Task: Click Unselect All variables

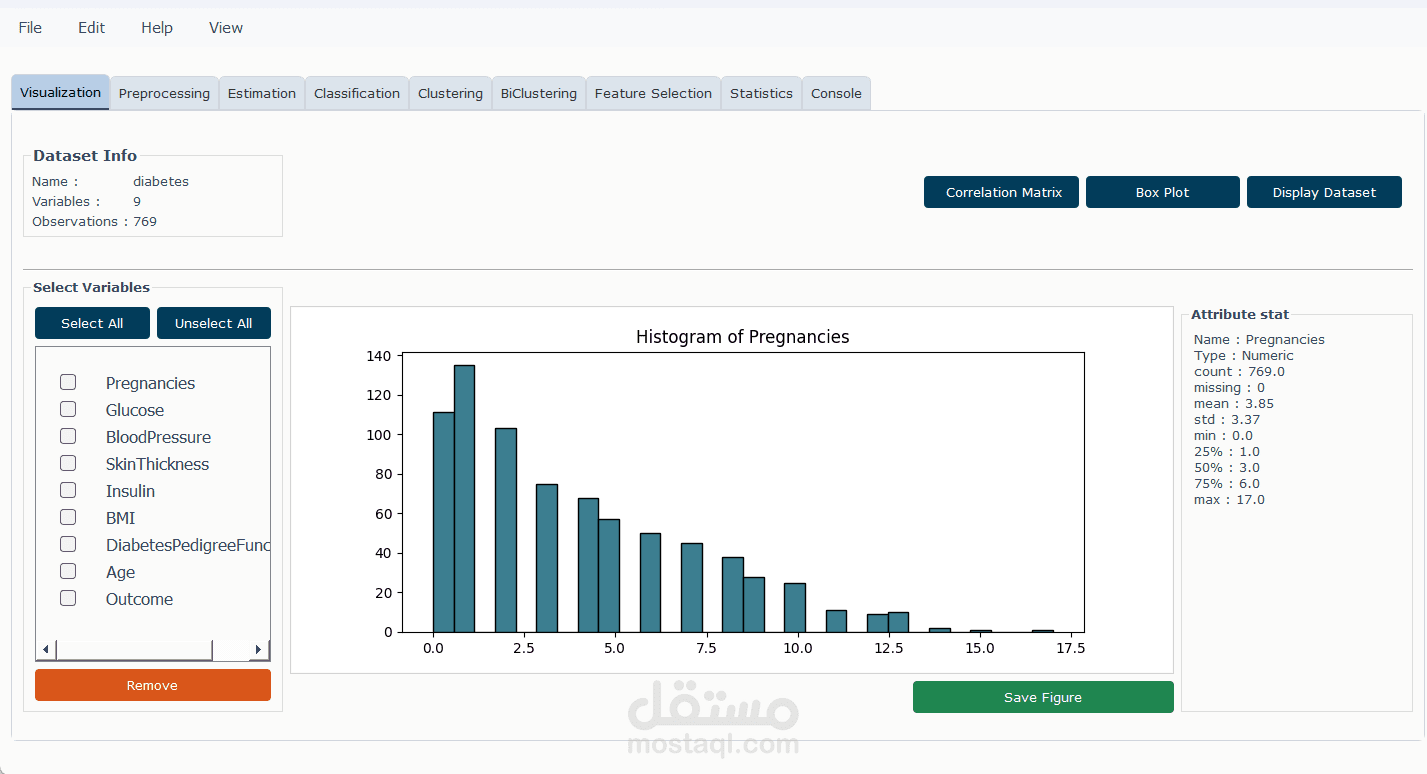Action: (214, 323)
